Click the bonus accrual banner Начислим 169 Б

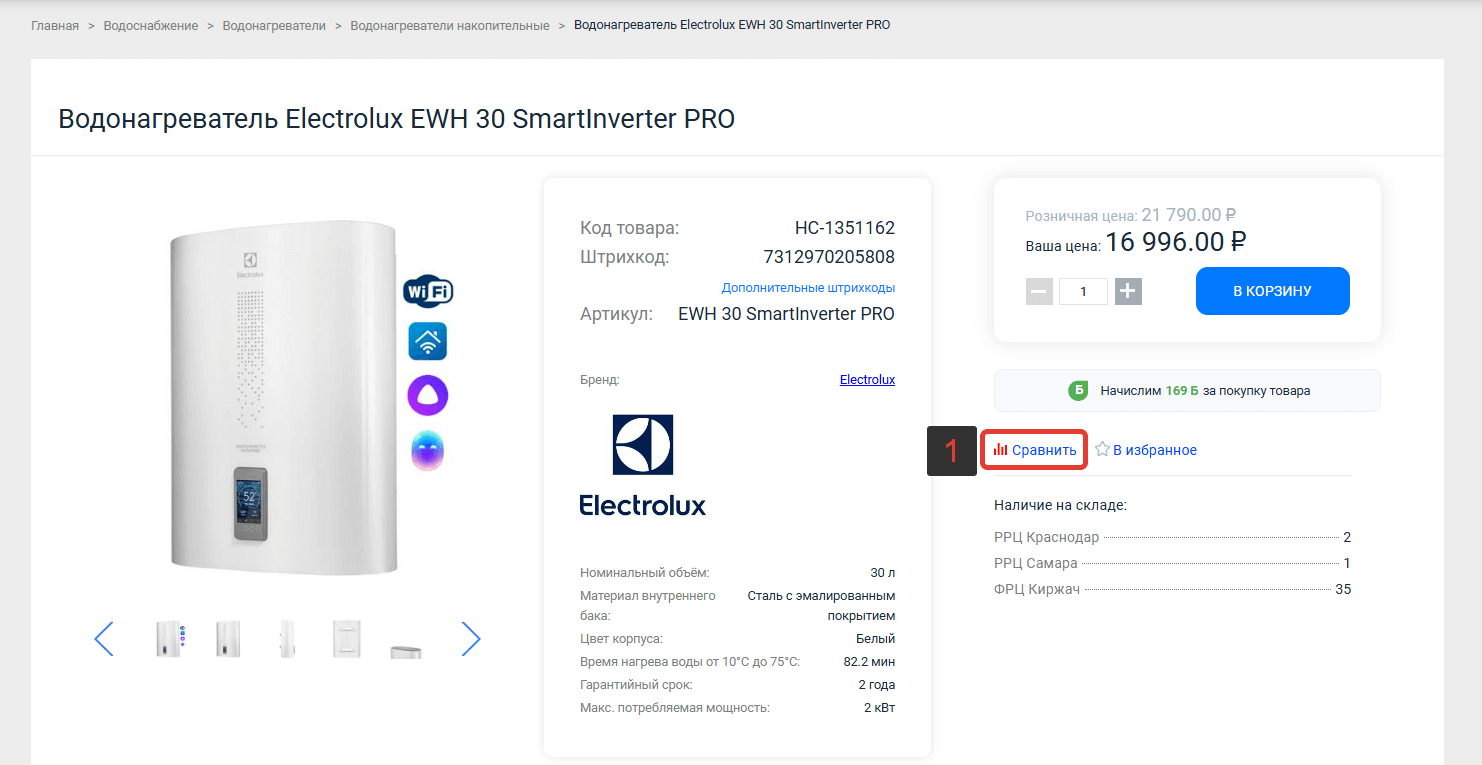pyautogui.click(x=1187, y=391)
